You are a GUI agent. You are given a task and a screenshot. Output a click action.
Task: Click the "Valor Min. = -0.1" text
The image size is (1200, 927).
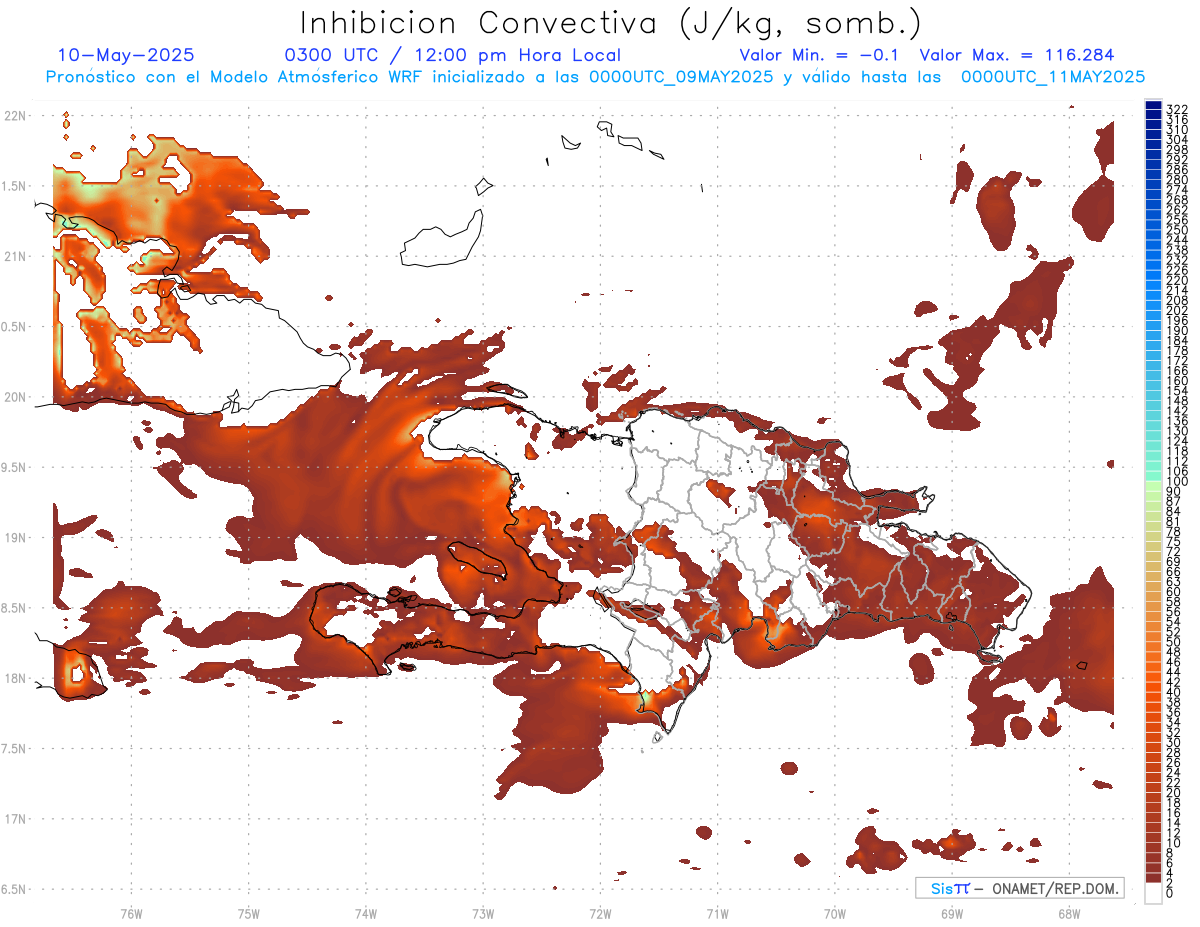(819, 55)
